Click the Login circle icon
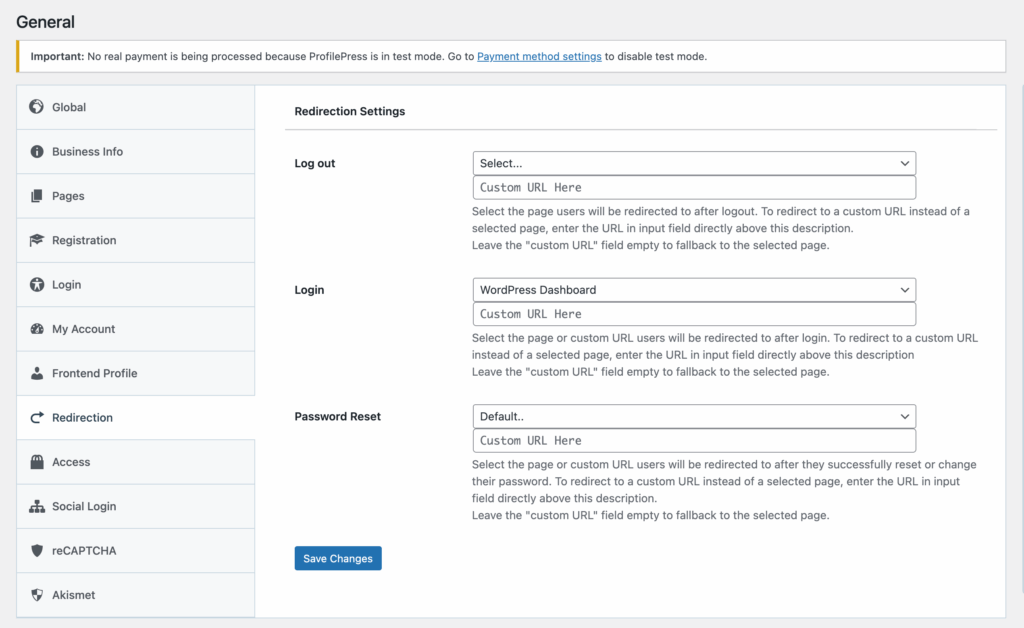The height and width of the screenshot is (628, 1024). point(35,284)
